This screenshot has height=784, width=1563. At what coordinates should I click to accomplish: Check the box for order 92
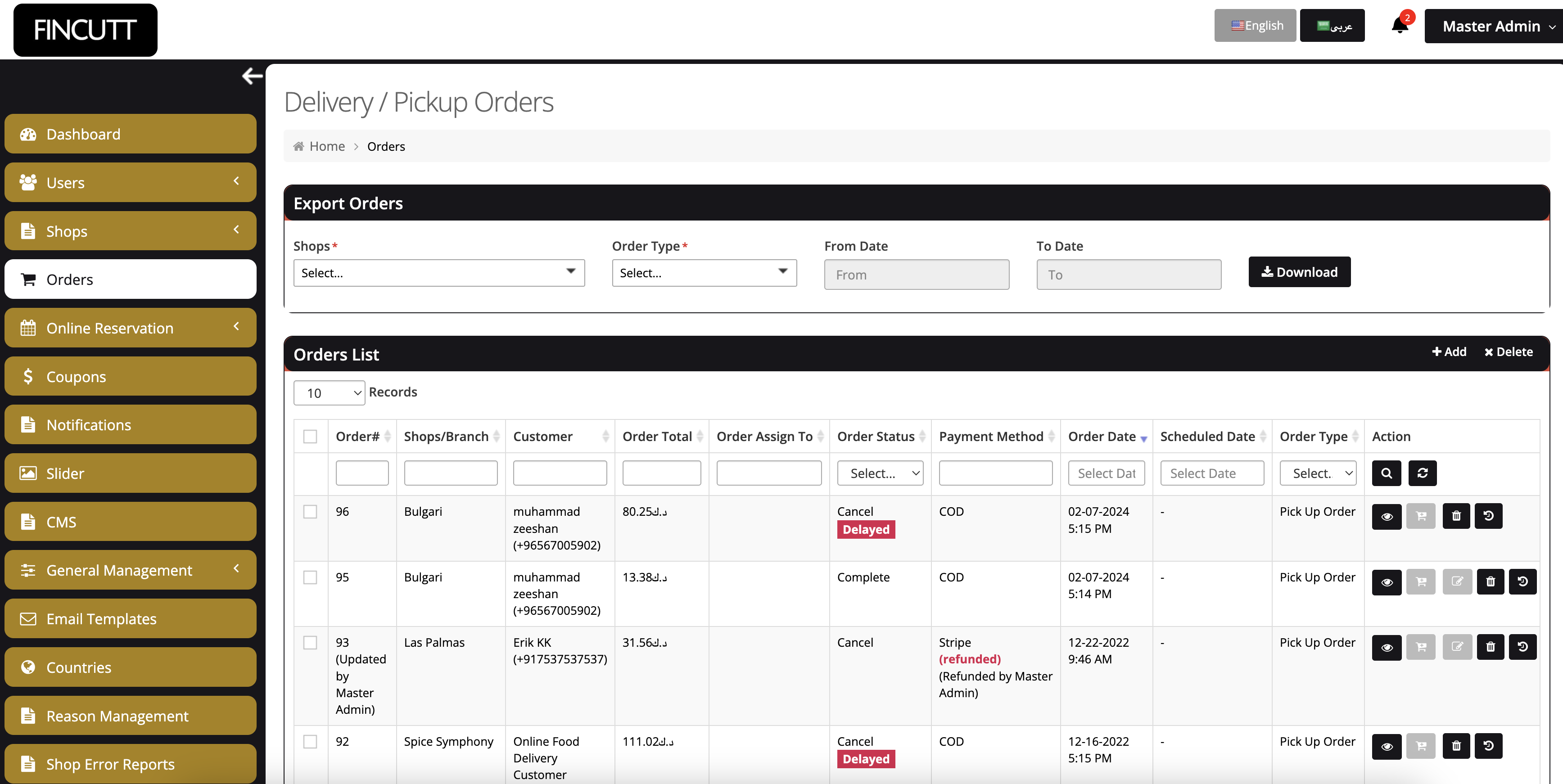click(310, 742)
